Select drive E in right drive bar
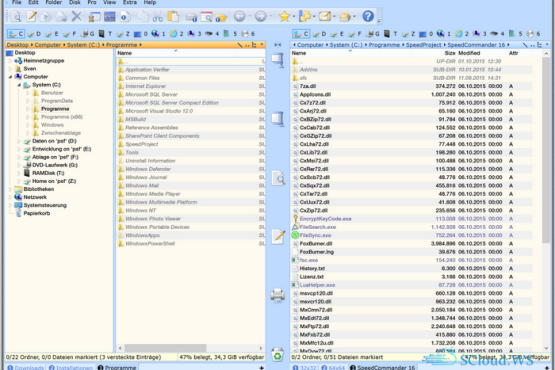The width and height of the screenshot is (555, 370). [x=337, y=34]
